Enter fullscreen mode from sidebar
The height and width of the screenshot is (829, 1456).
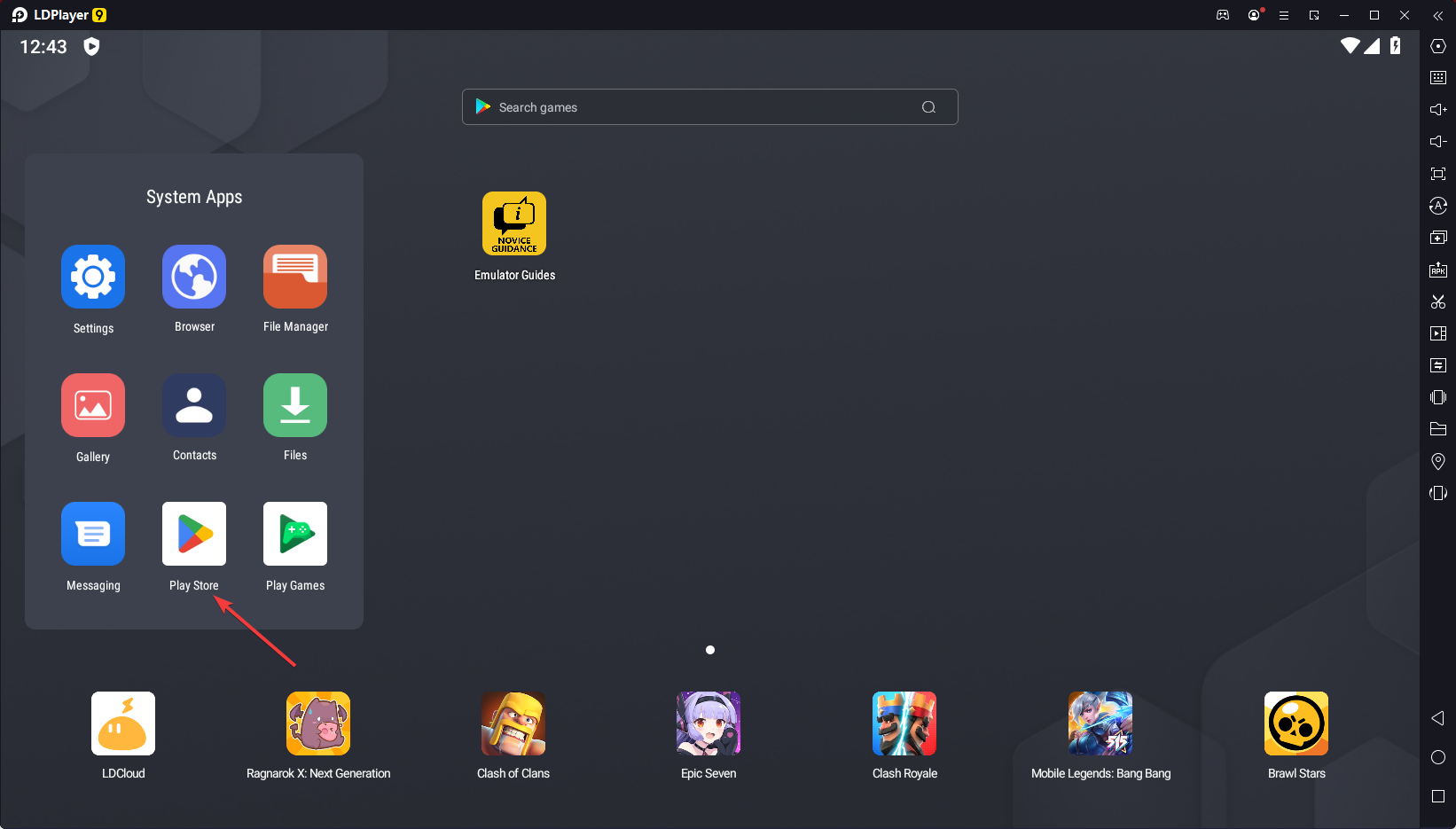[1438, 174]
